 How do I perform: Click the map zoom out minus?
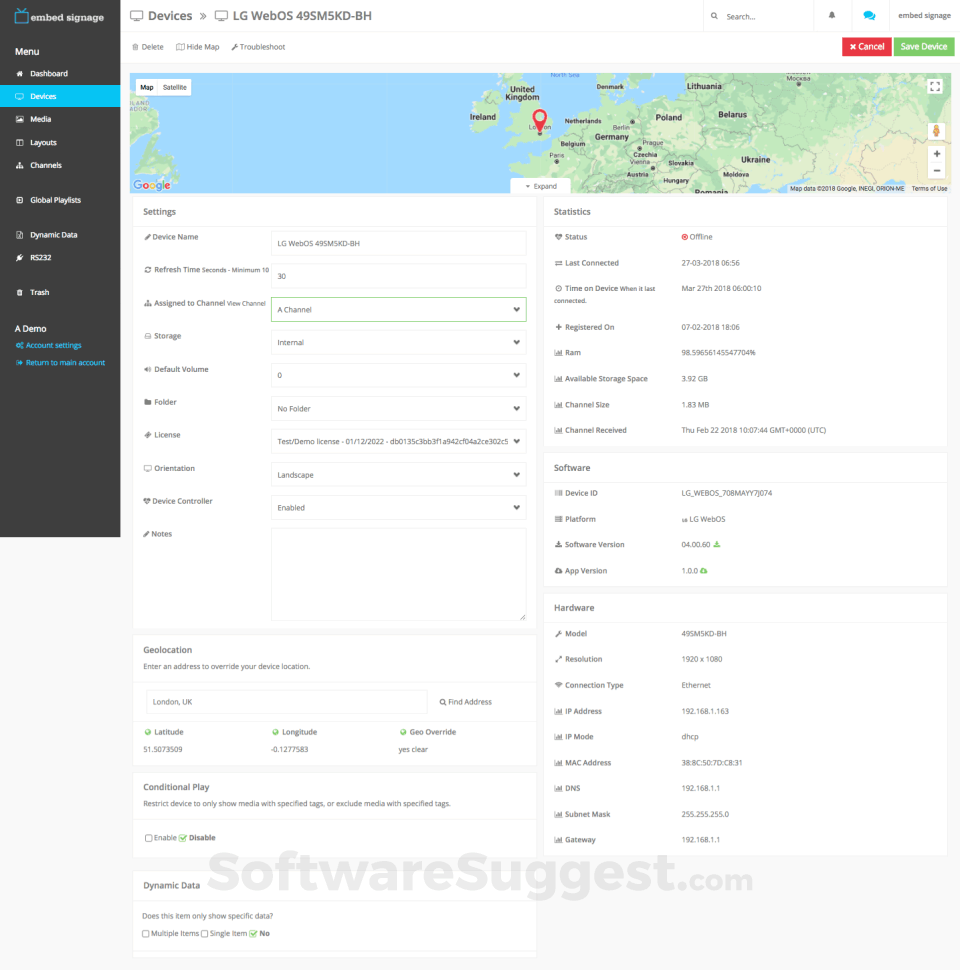pyautogui.click(x=936, y=171)
